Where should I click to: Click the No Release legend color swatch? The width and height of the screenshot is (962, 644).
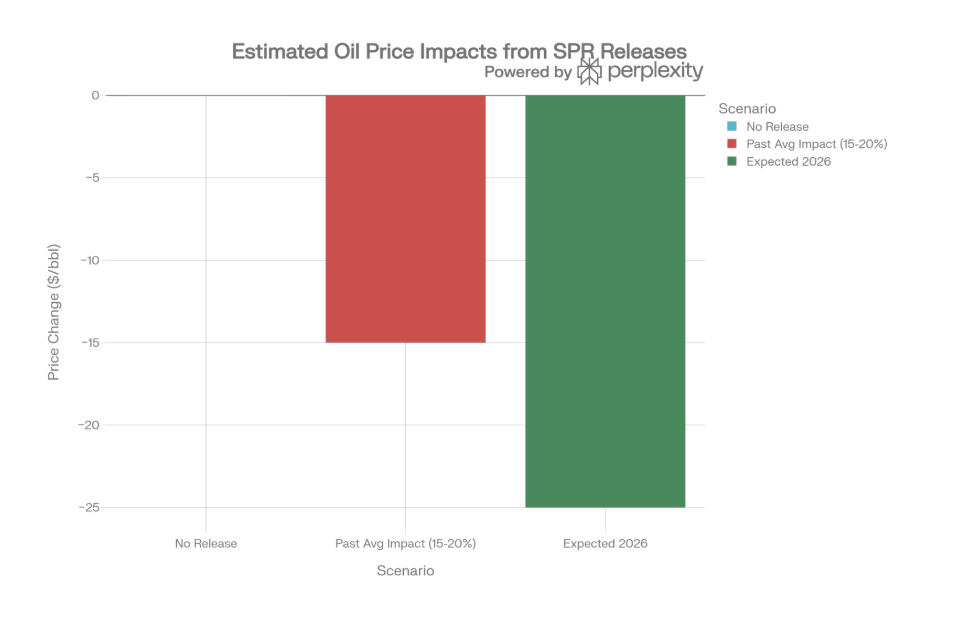pyautogui.click(x=732, y=127)
